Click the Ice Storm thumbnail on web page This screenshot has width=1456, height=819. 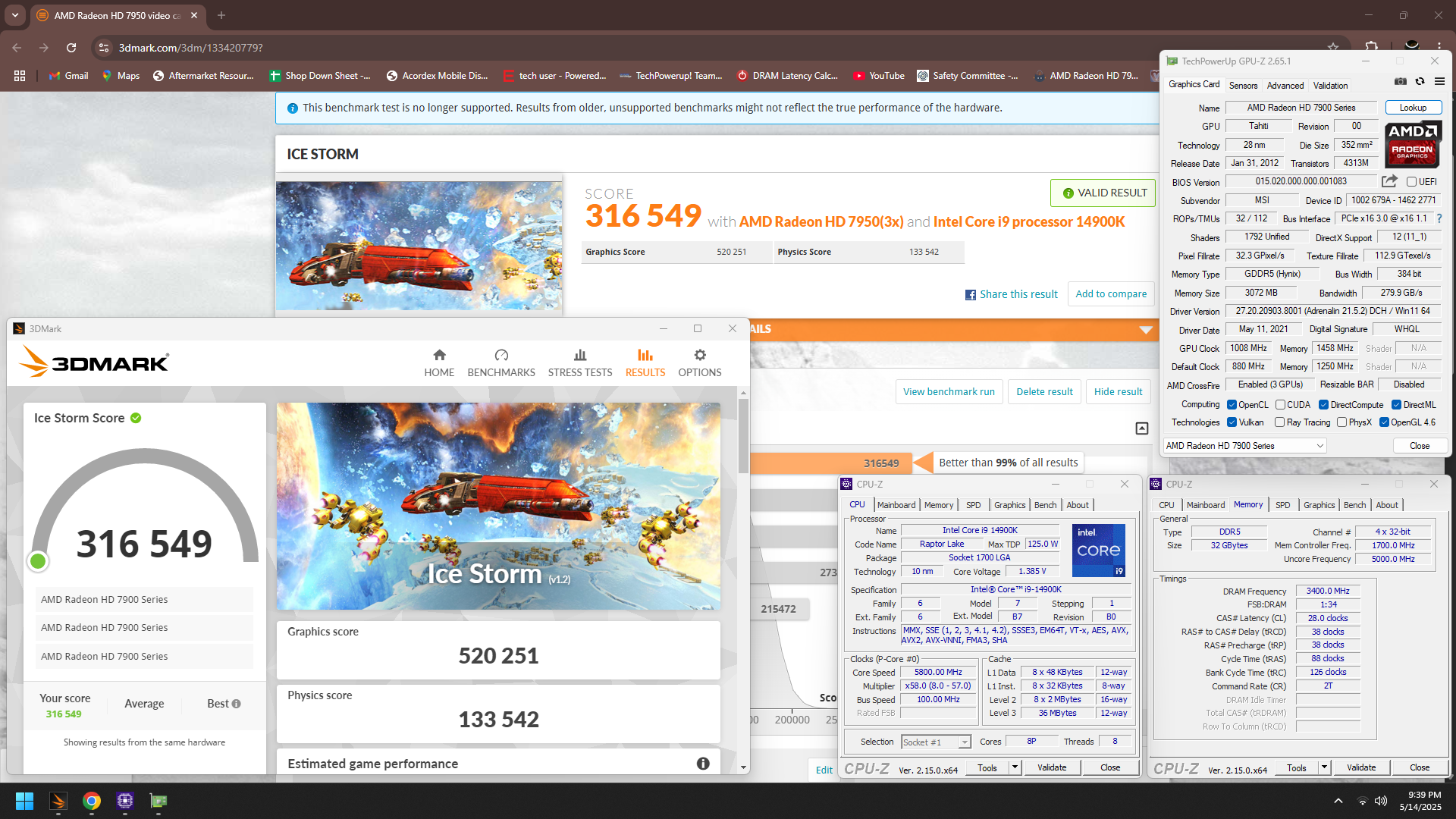click(x=419, y=246)
